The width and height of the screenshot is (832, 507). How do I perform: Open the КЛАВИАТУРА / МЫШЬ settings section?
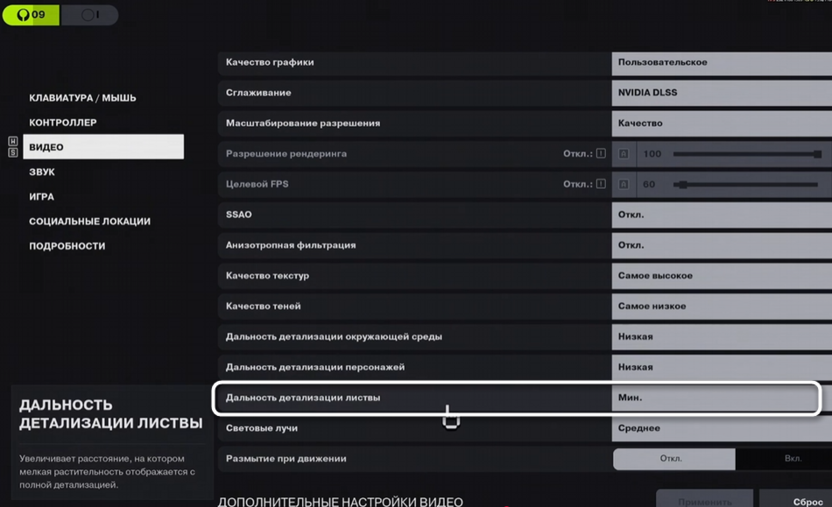point(82,98)
